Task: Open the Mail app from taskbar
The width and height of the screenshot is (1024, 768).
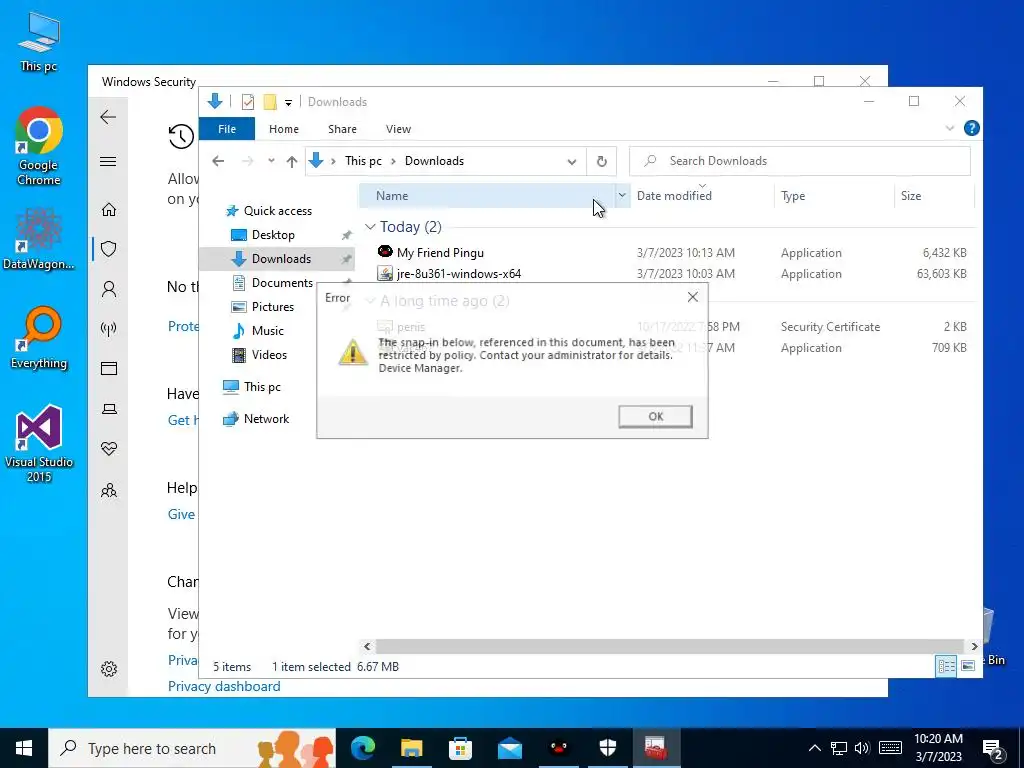Action: (509, 748)
